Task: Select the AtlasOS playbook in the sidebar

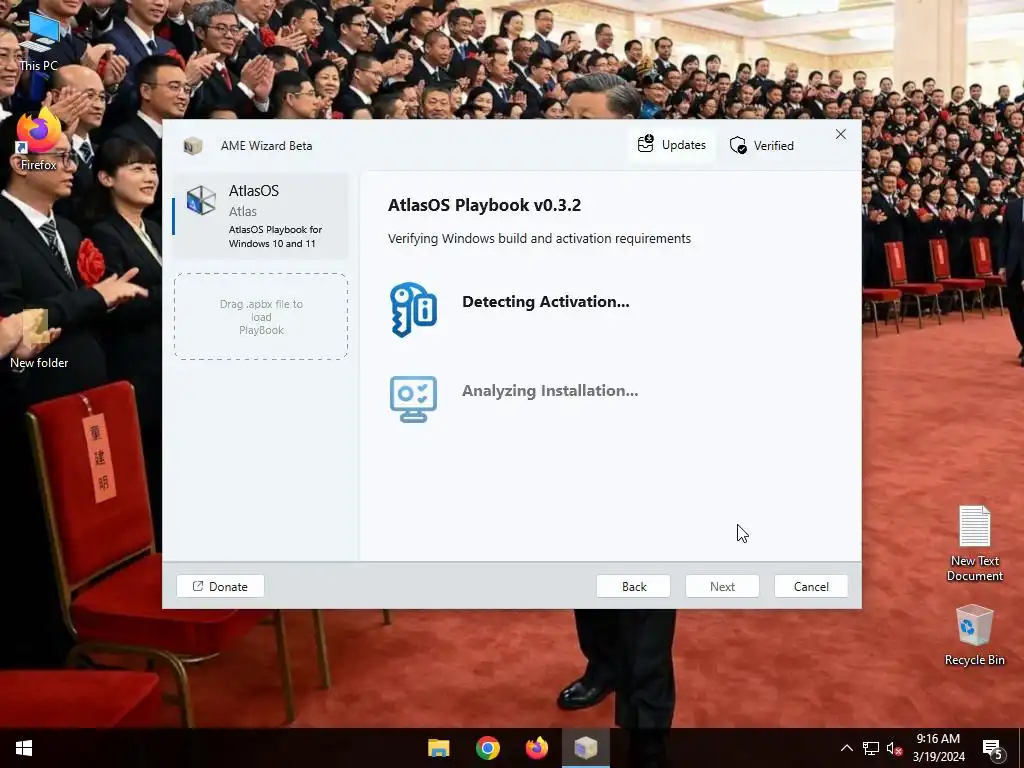Action: [261, 216]
